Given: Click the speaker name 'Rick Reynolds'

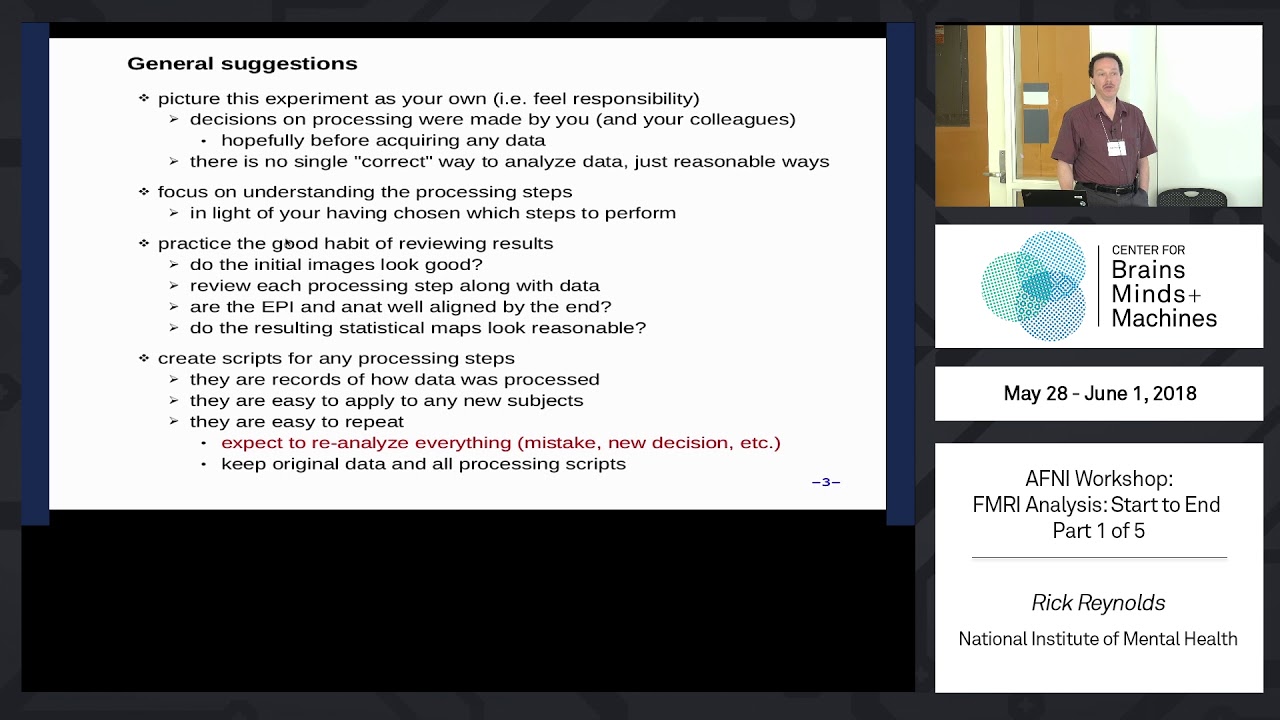Looking at the screenshot, I should pyautogui.click(x=1098, y=603).
